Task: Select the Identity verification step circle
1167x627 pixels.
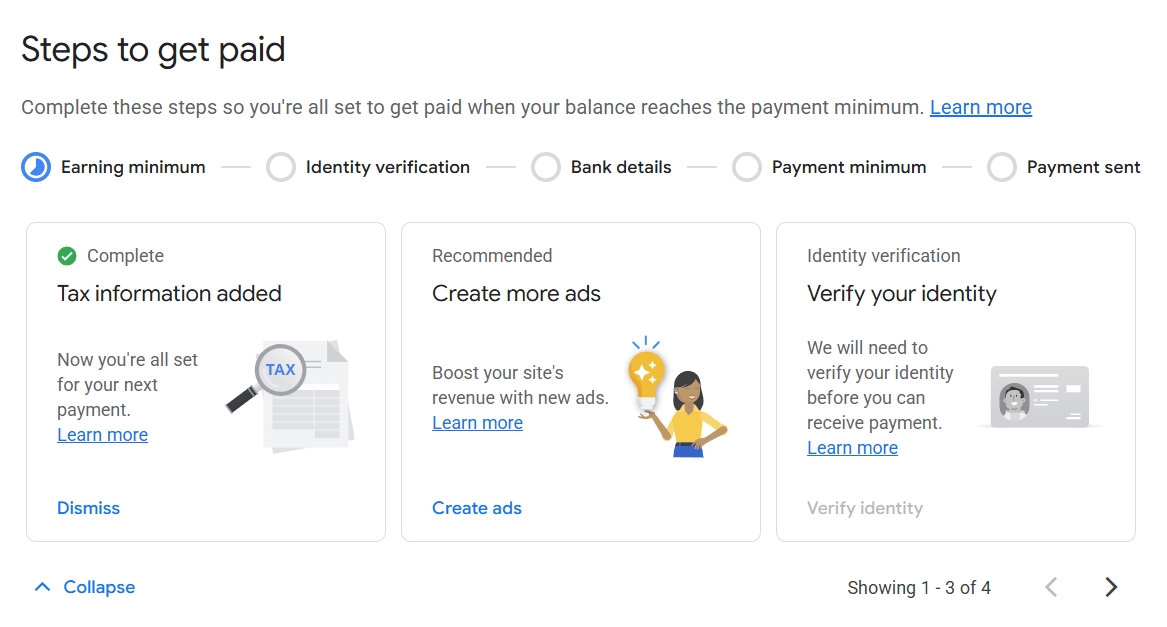Action: (x=280, y=167)
